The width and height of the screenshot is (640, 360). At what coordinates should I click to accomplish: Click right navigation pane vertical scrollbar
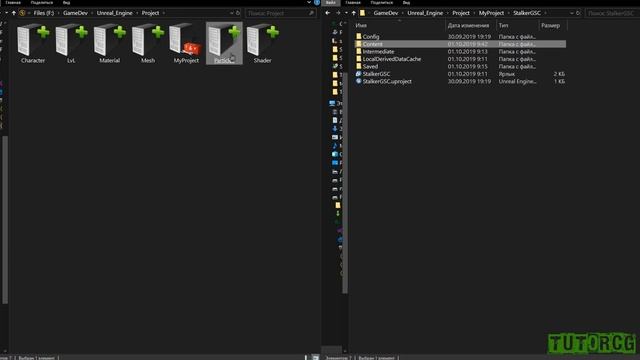click(x=345, y=184)
